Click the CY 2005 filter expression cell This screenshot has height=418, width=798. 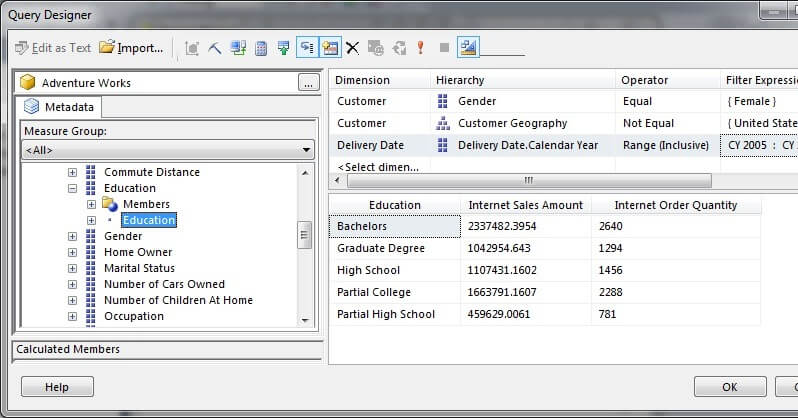tap(759, 145)
